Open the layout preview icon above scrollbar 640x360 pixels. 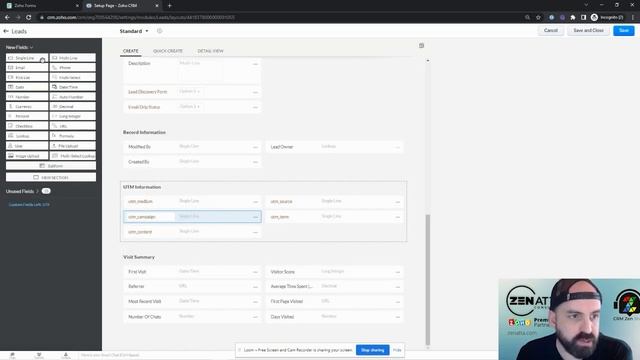pyautogui.click(x=421, y=45)
